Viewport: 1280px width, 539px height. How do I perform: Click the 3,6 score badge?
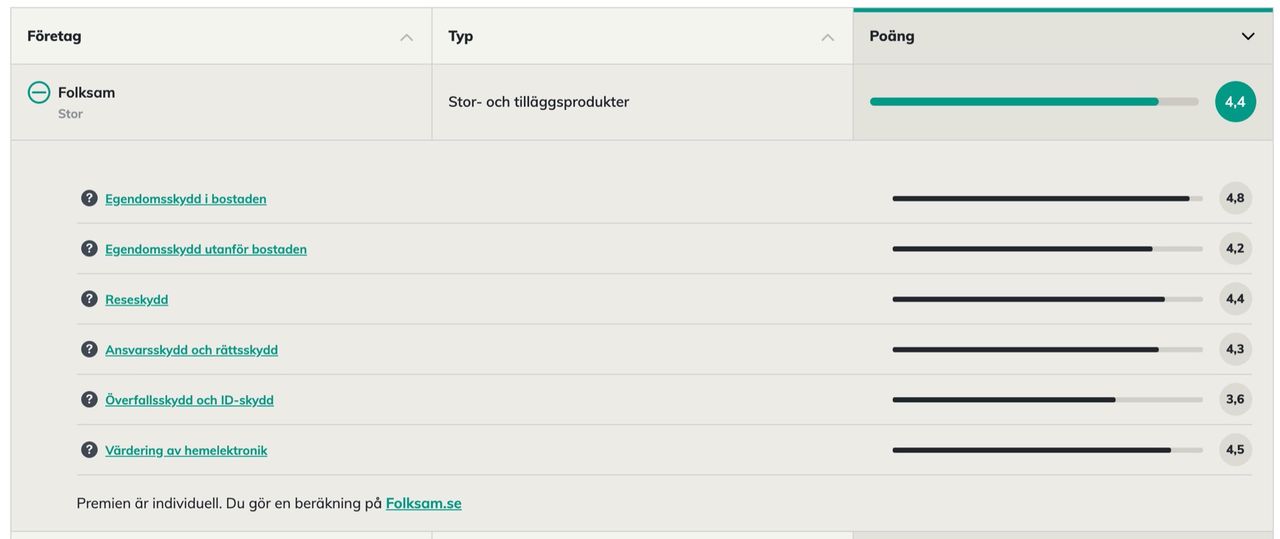pyautogui.click(x=1235, y=399)
